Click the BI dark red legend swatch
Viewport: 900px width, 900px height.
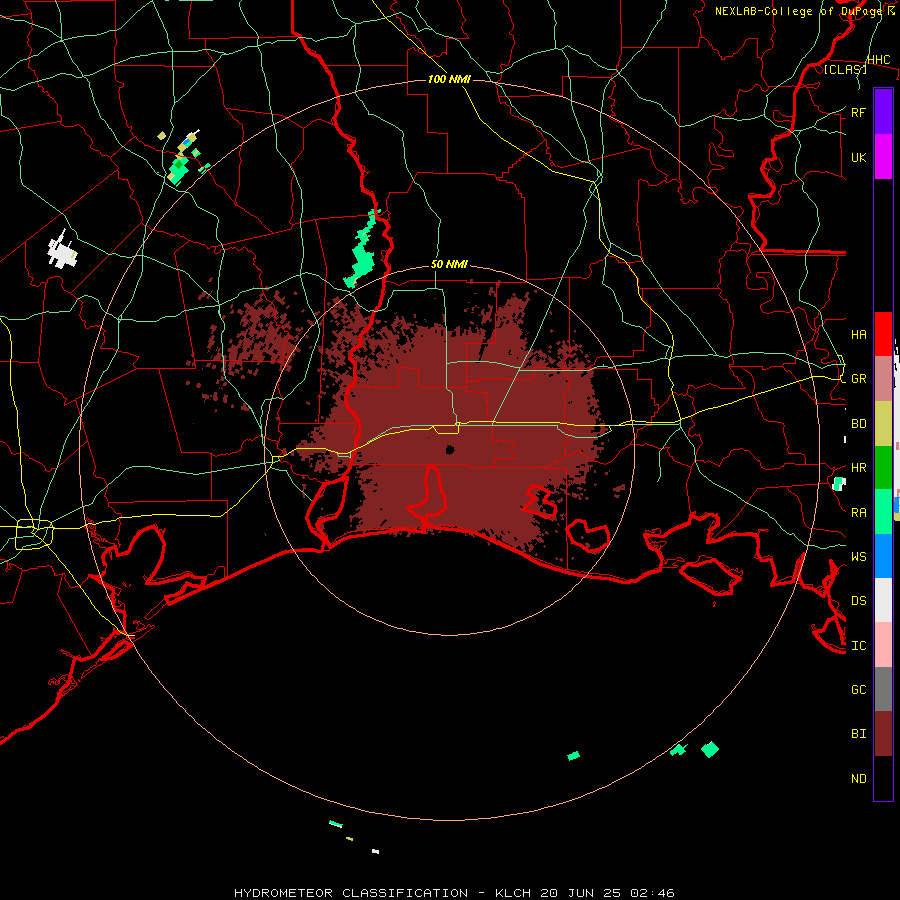(883, 734)
